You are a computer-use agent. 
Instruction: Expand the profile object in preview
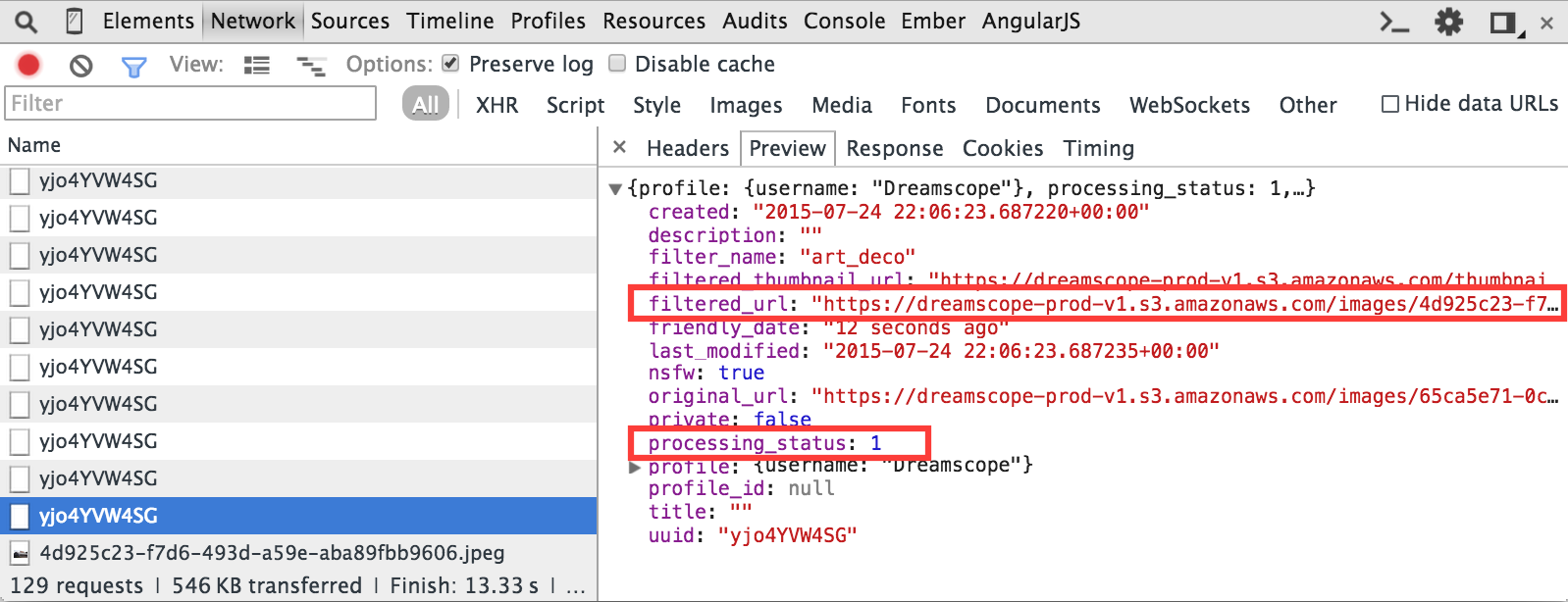pos(635,467)
